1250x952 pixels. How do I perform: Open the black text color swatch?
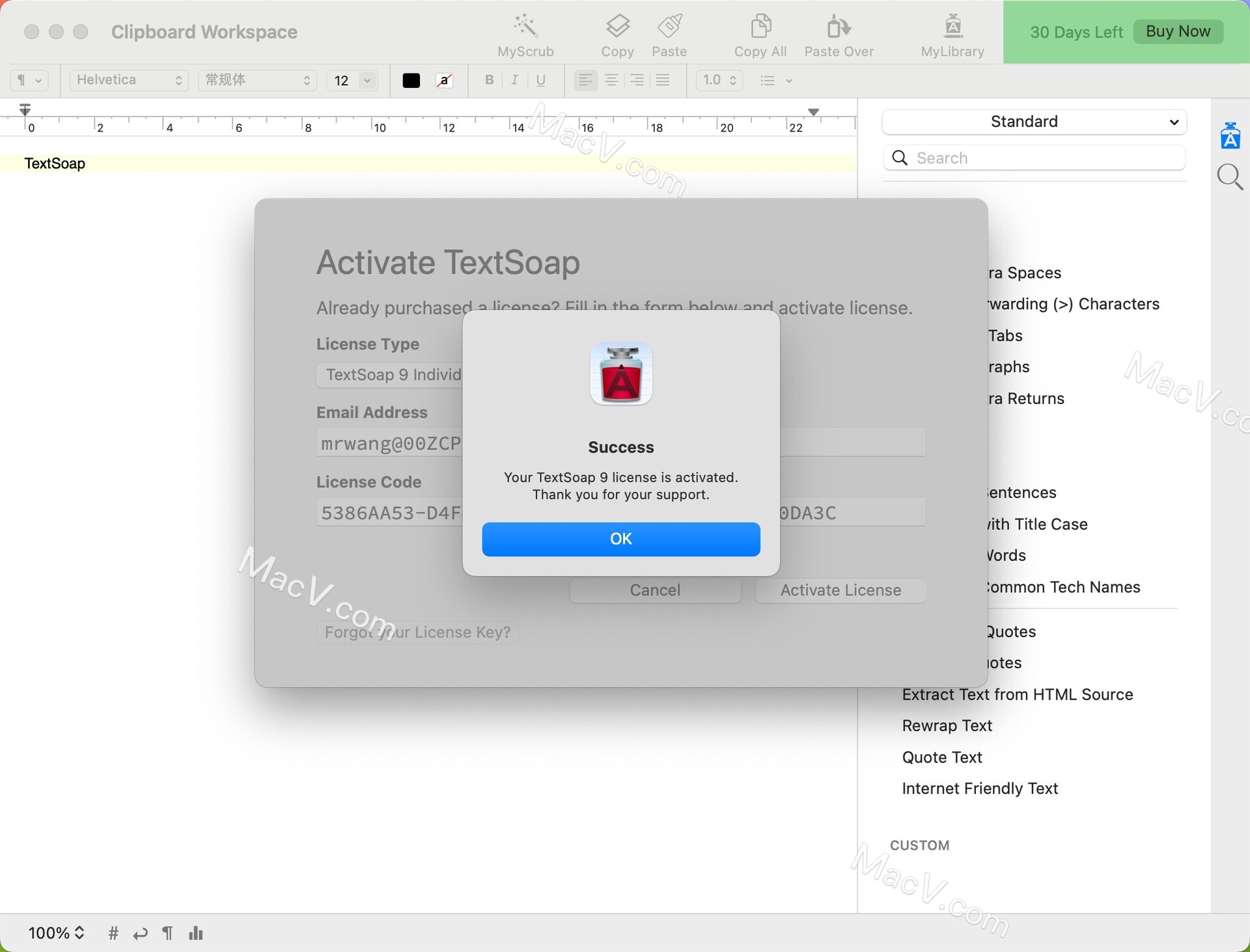411,80
